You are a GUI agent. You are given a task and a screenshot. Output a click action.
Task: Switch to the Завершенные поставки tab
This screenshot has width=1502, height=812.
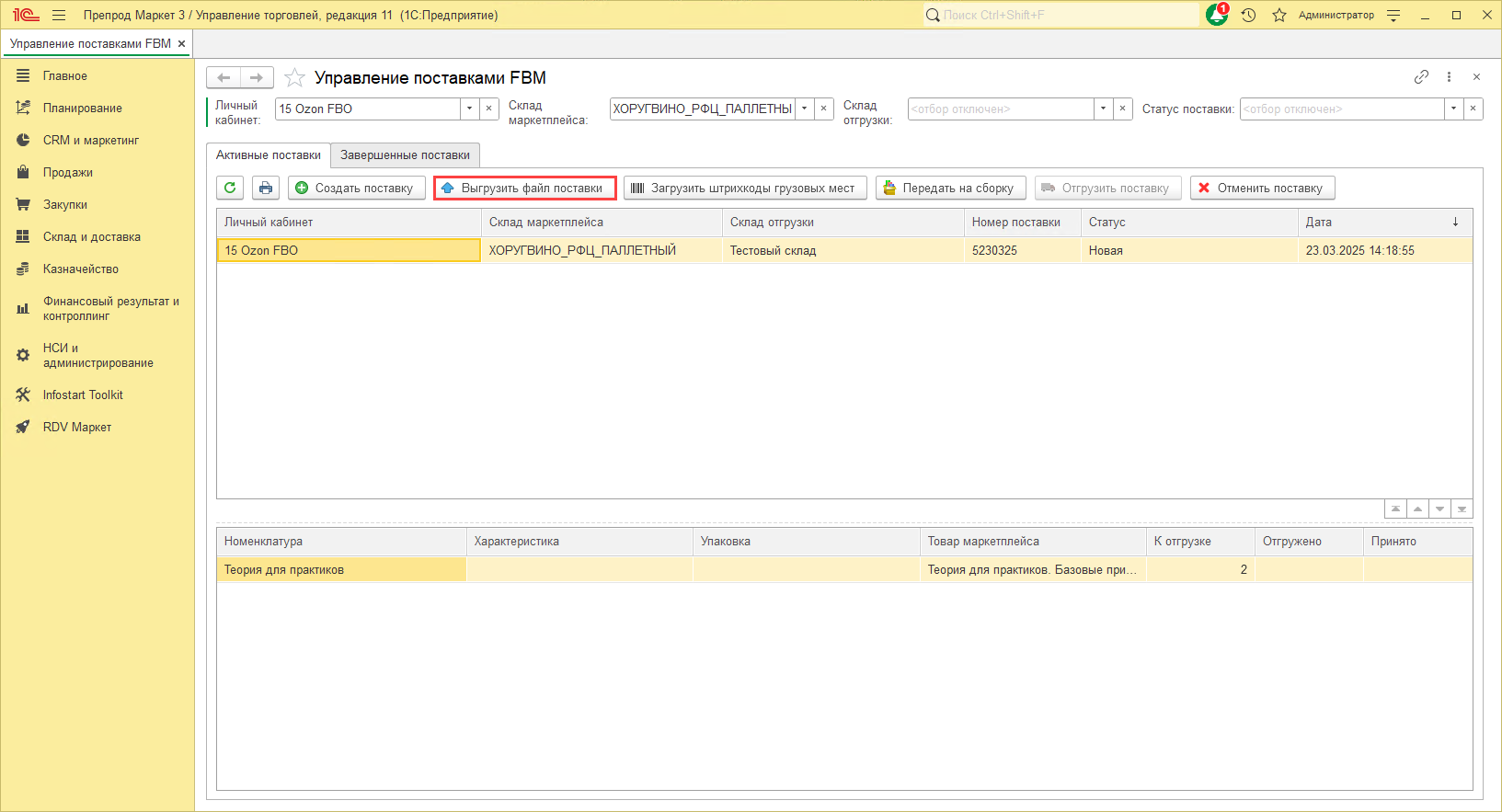405,154
